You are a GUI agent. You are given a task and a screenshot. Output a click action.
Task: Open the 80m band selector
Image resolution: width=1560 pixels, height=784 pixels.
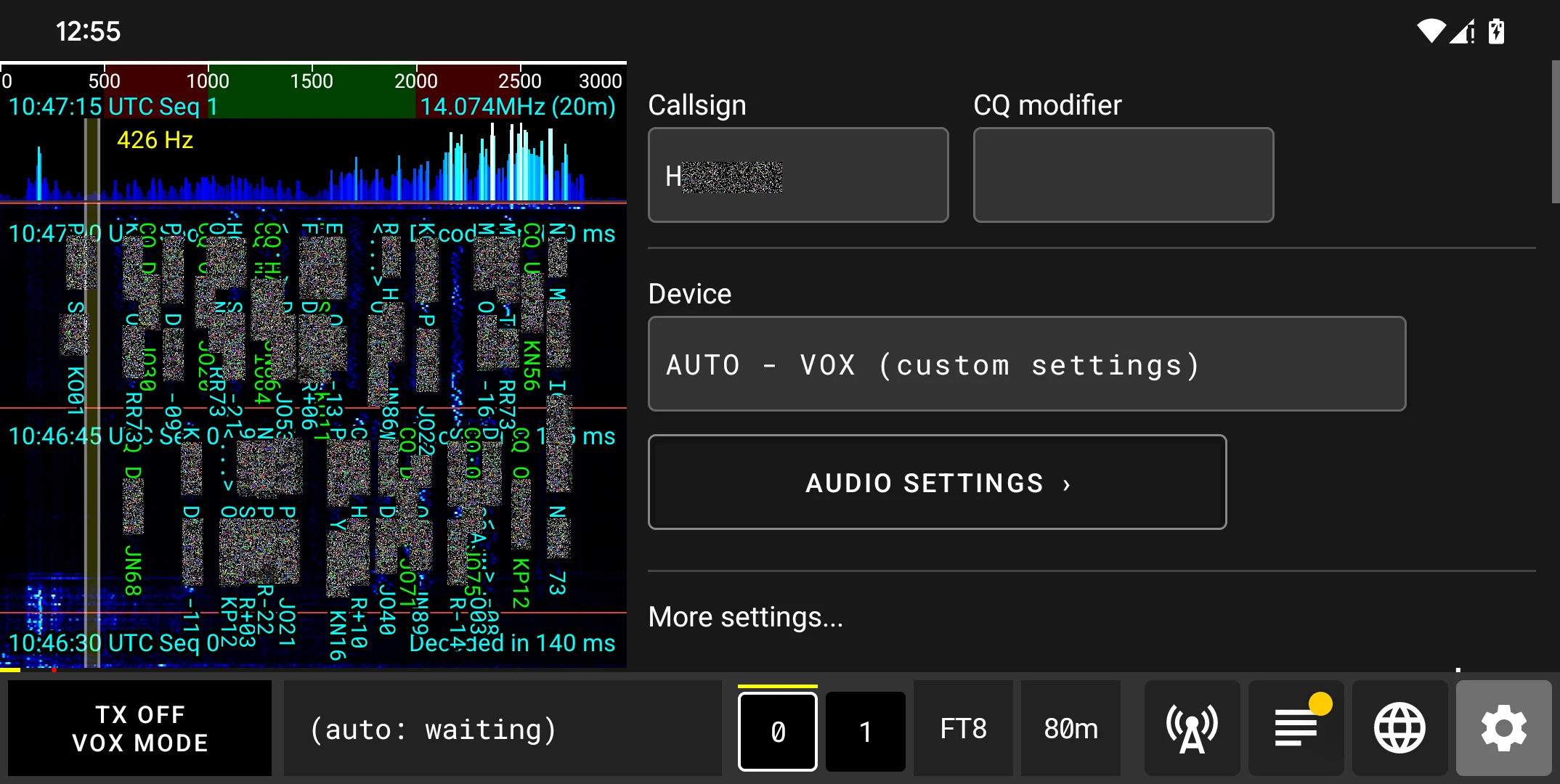(1071, 728)
